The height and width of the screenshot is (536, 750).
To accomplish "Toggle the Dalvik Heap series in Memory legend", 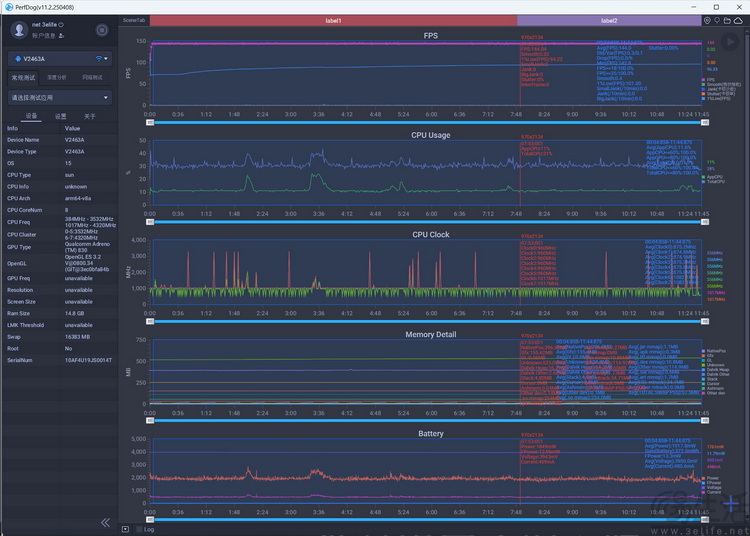I will click(716, 370).
